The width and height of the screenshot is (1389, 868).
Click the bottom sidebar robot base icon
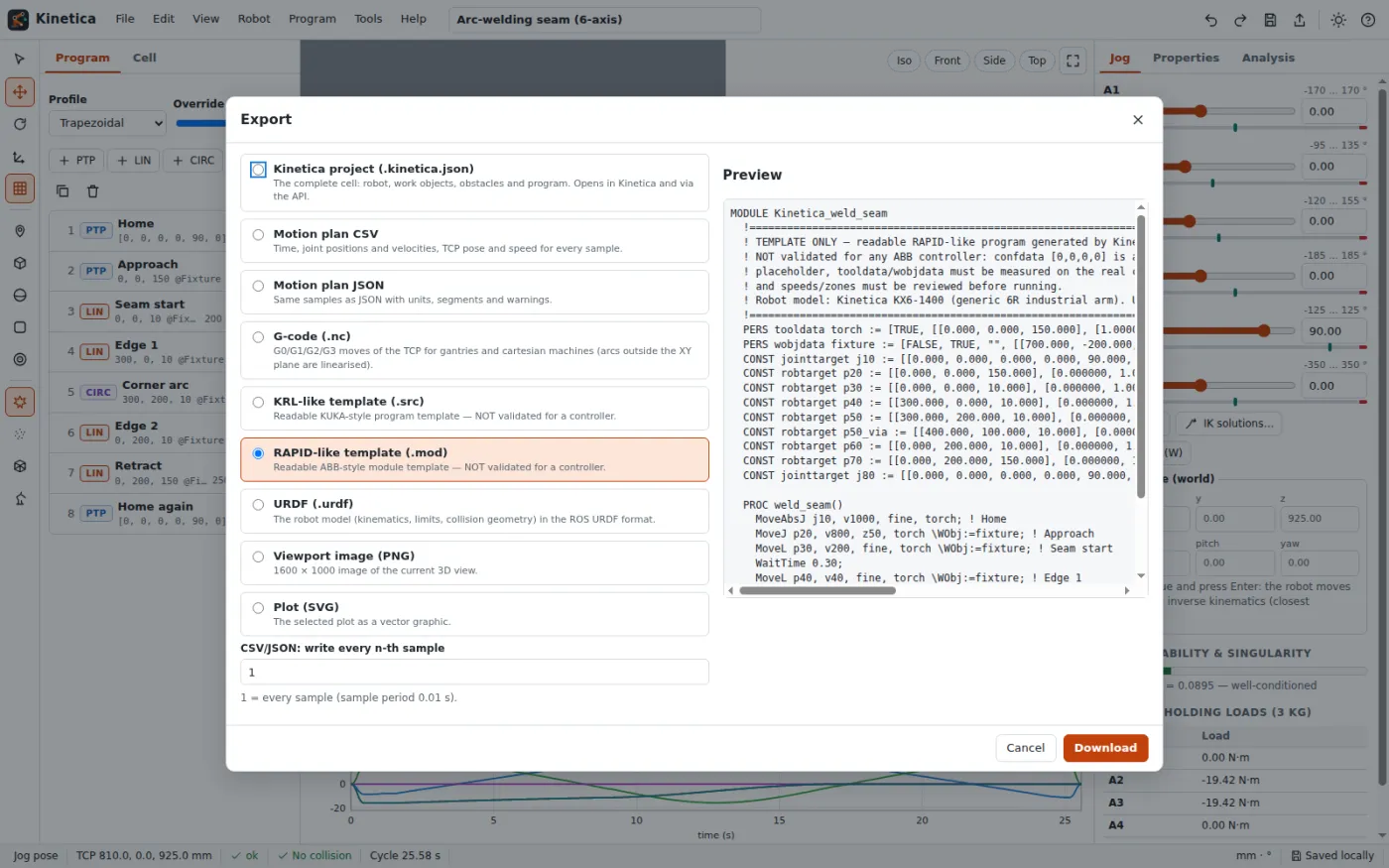(x=19, y=498)
